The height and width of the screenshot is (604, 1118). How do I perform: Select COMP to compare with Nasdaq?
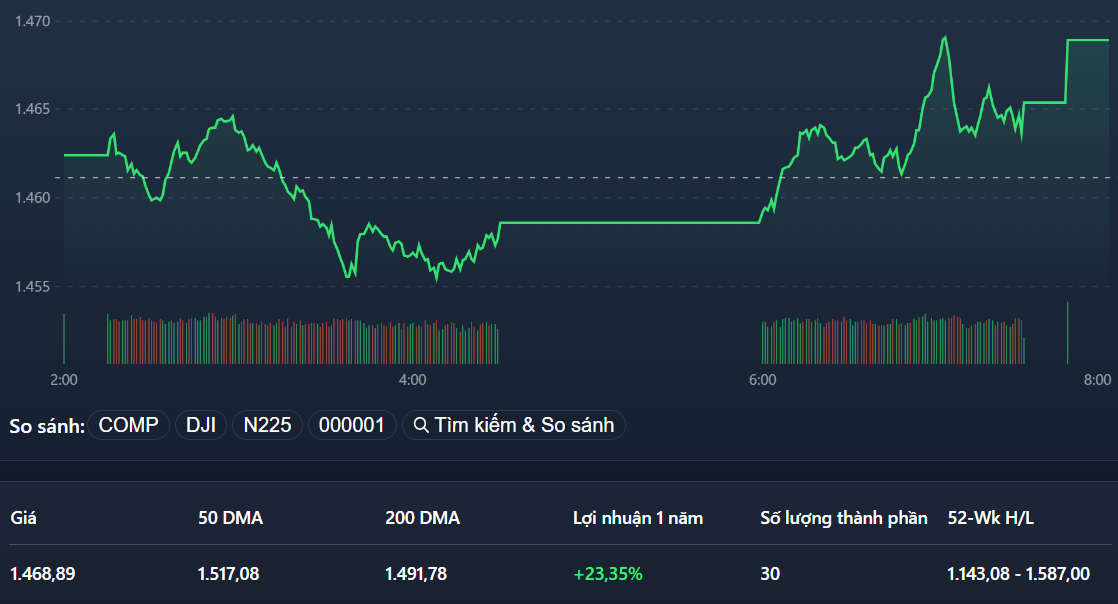(x=128, y=424)
